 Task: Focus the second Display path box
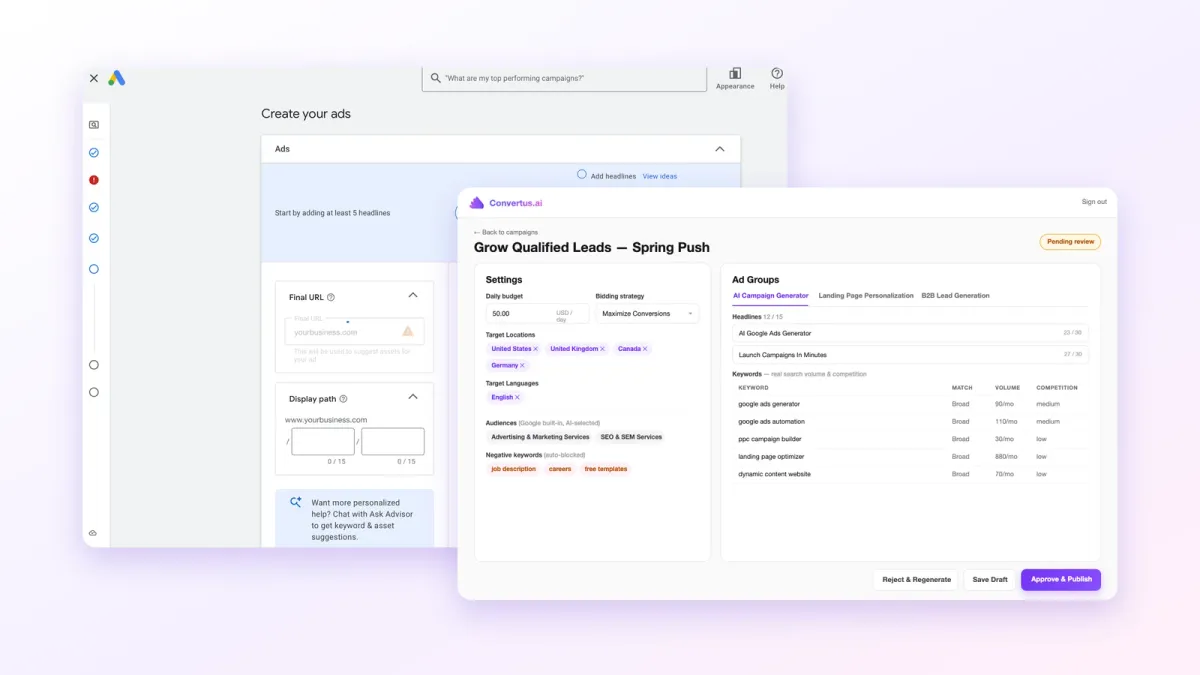click(393, 441)
